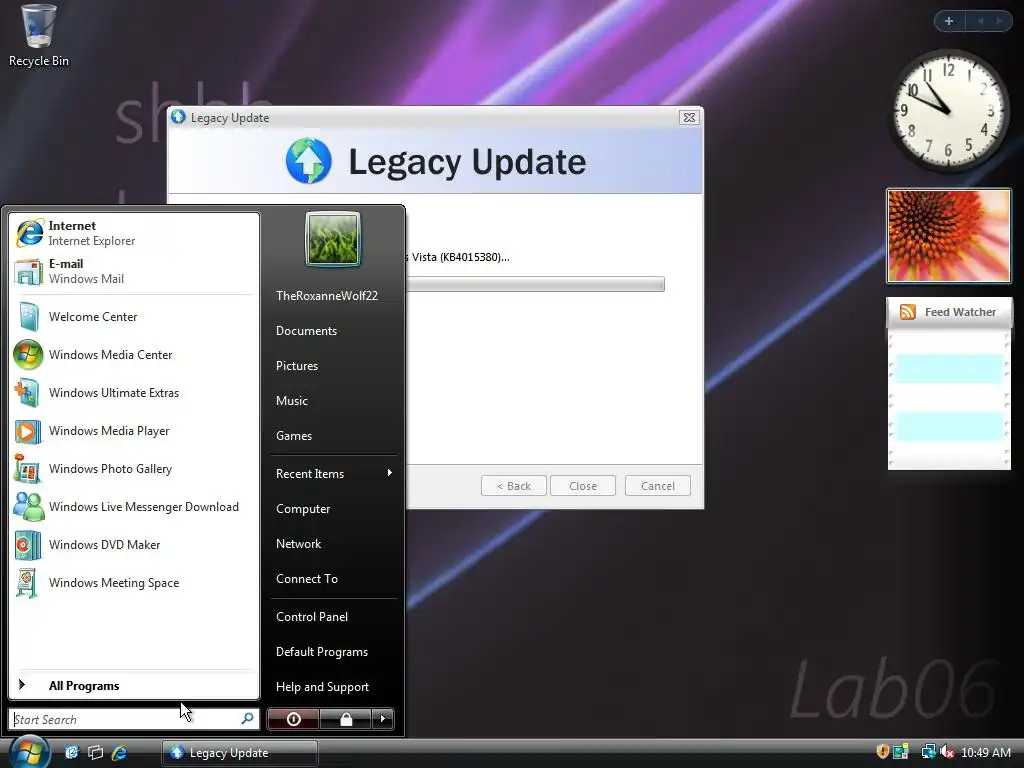This screenshot has width=1024, height=768.
Task: Click the taskbar clock 10:49 AM
Action: [x=986, y=753]
